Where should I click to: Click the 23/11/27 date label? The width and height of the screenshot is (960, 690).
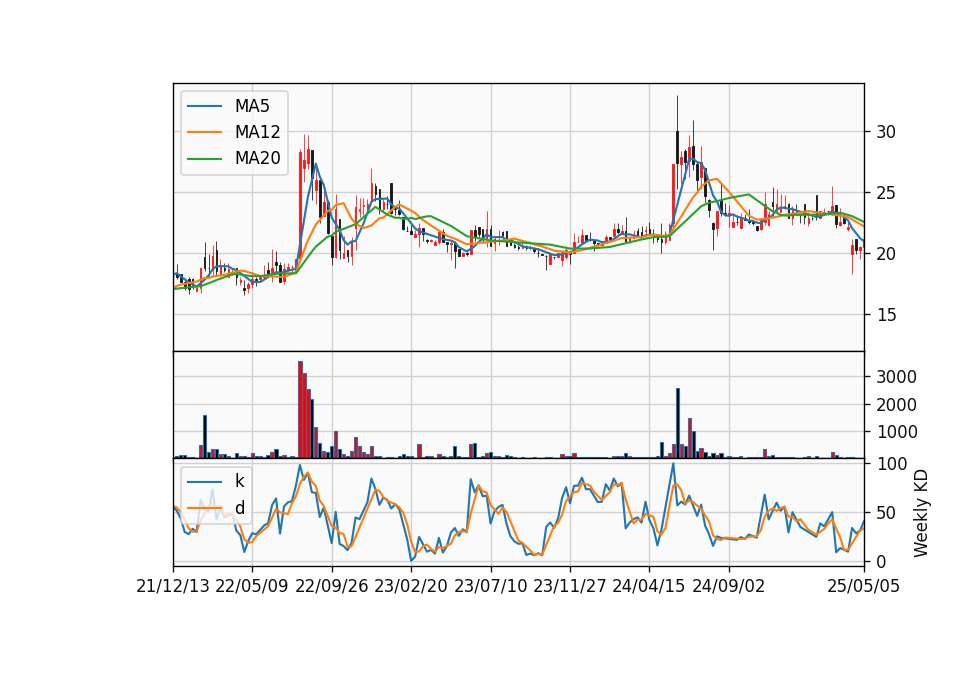tap(570, 586)
